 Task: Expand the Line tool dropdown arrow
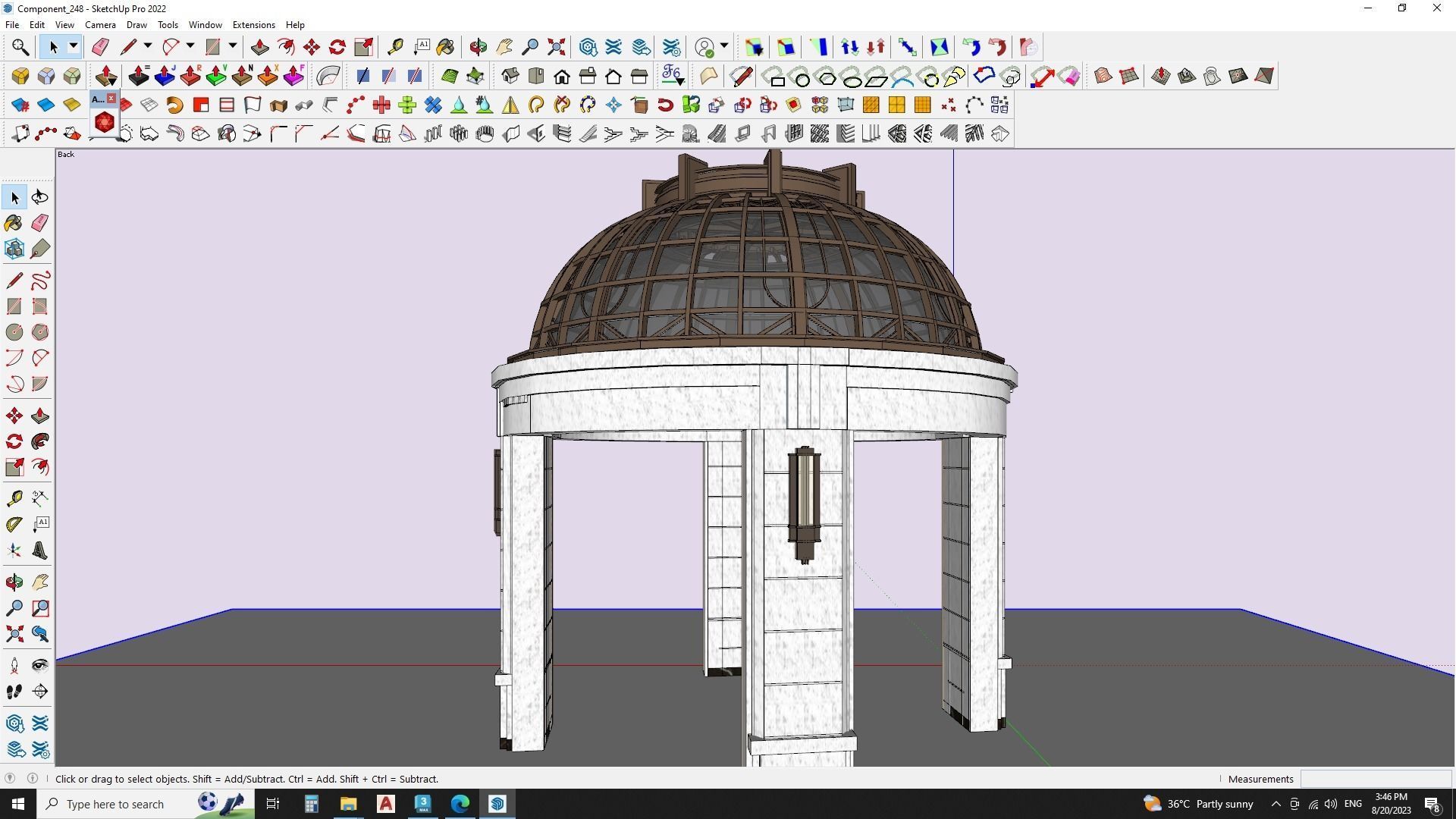click(x=148, y=47)
